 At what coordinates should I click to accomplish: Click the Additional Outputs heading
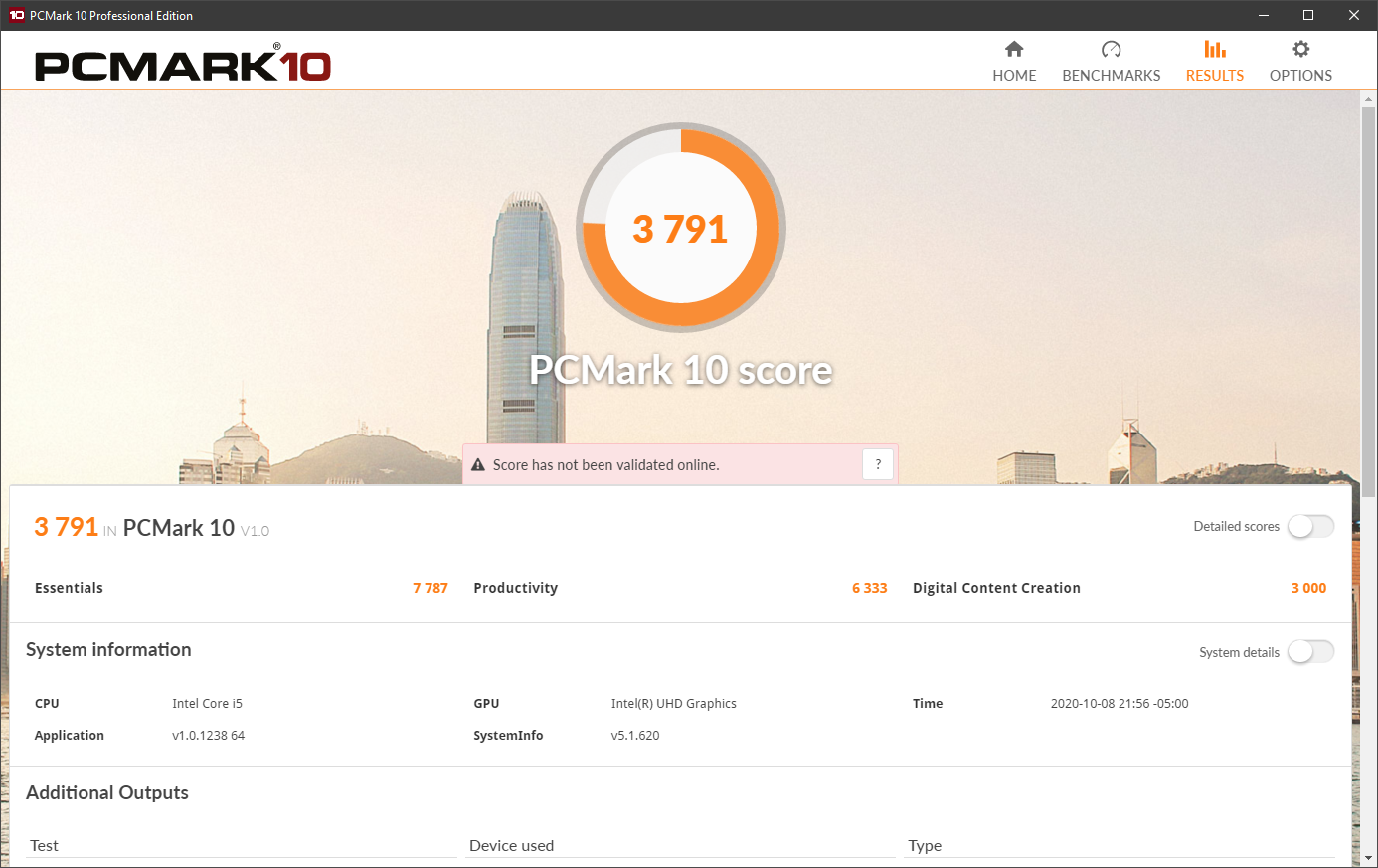click(x=107, y=792)
